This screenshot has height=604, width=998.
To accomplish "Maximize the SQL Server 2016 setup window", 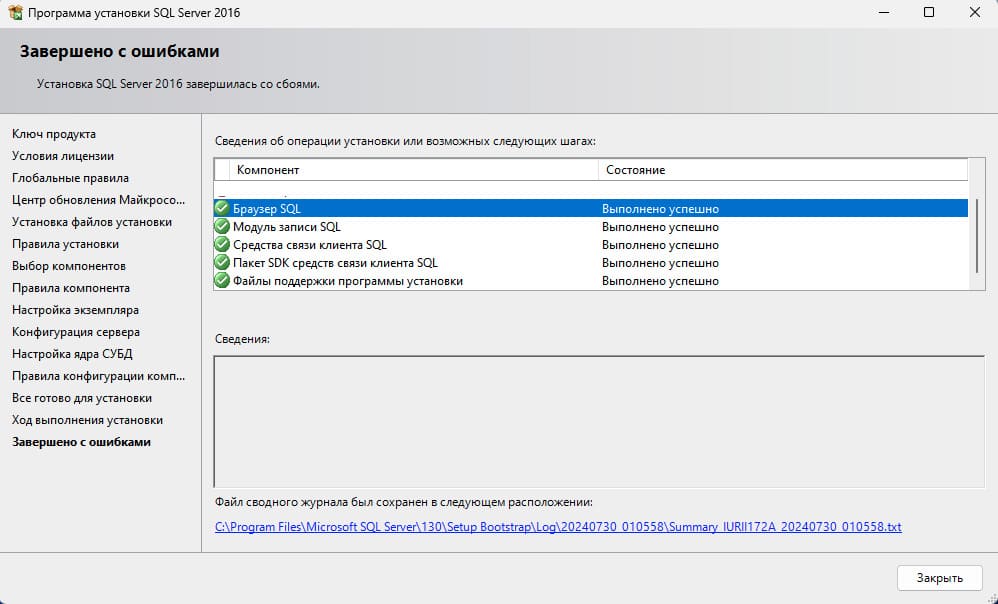I will click(929, 13).
